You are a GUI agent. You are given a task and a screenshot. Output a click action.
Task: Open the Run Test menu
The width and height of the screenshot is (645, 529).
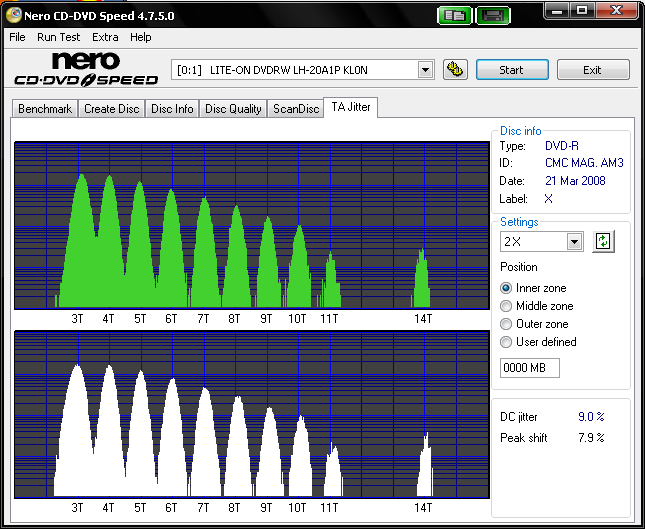pyautogui.click(x=58, y=37)
